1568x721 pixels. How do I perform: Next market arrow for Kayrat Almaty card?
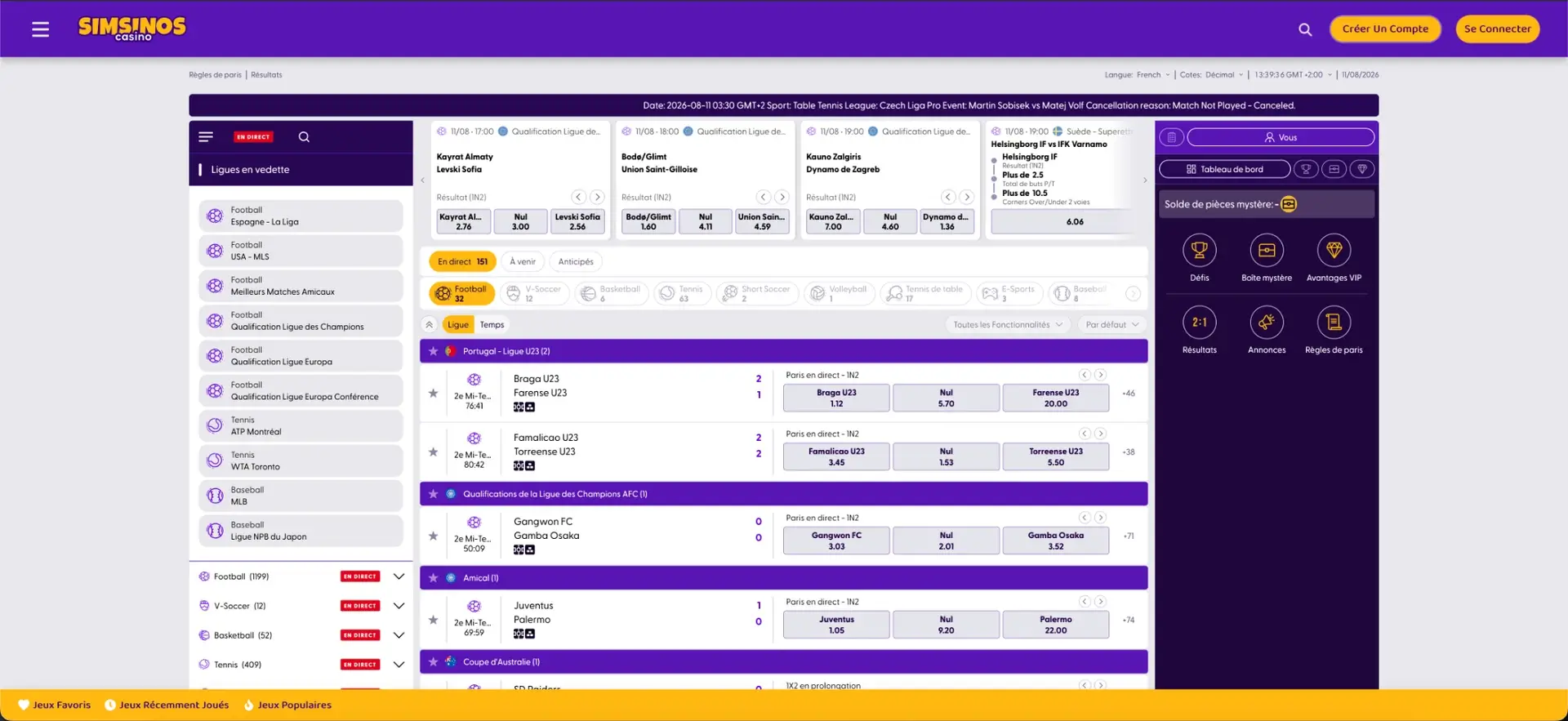[x=597, y=197]
